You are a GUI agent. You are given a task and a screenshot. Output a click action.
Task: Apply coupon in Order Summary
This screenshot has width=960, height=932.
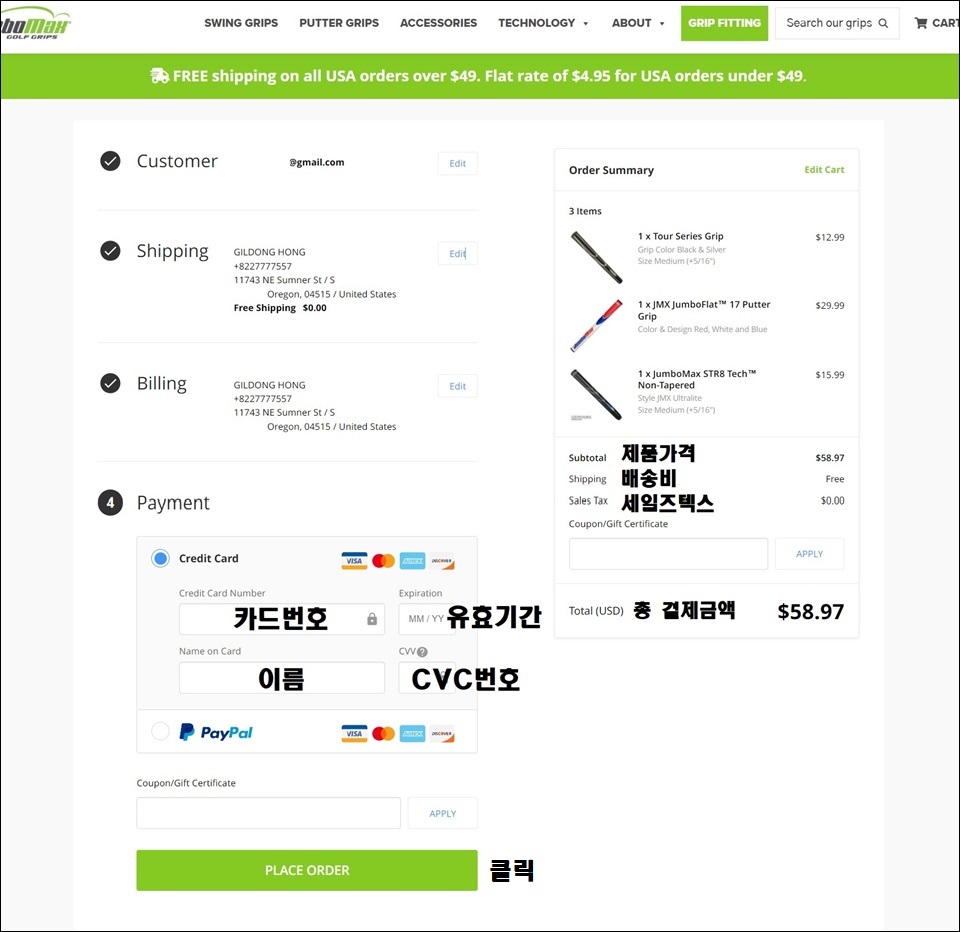809,554
